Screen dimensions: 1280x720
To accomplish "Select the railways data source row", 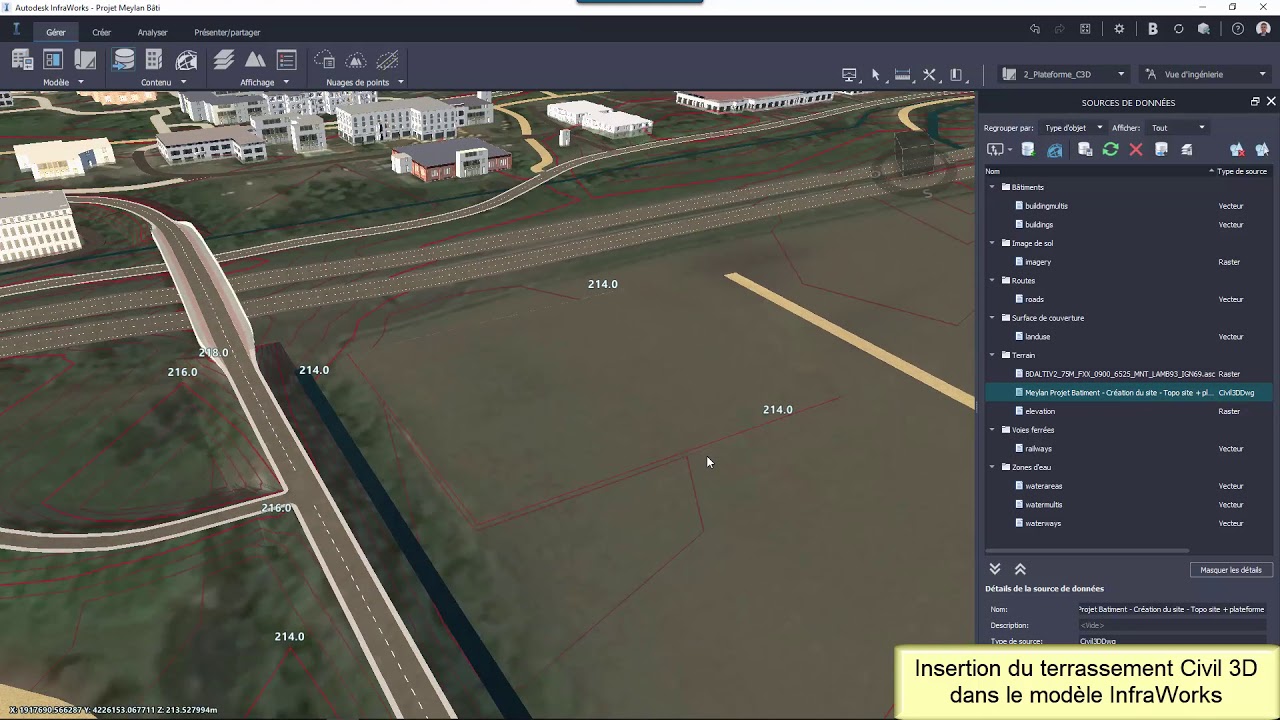I will tap(1130, 449).
